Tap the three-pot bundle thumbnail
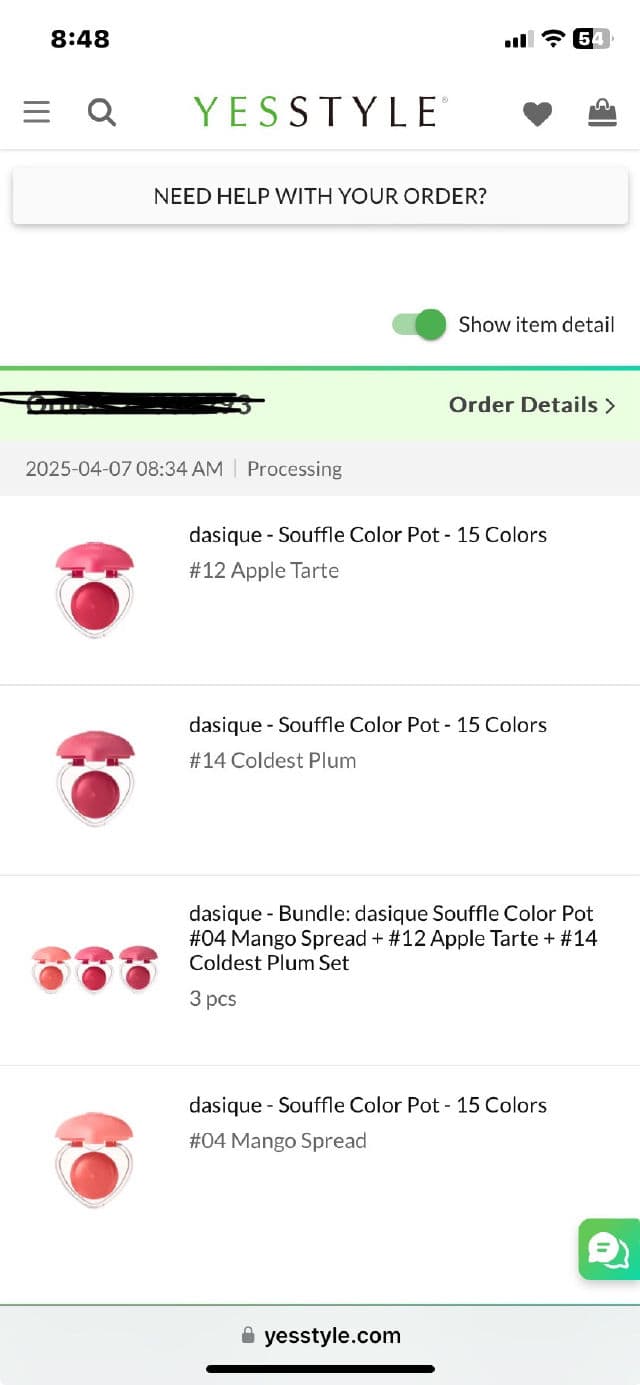This screenshot has width=640, height=1385. point(95,968)
